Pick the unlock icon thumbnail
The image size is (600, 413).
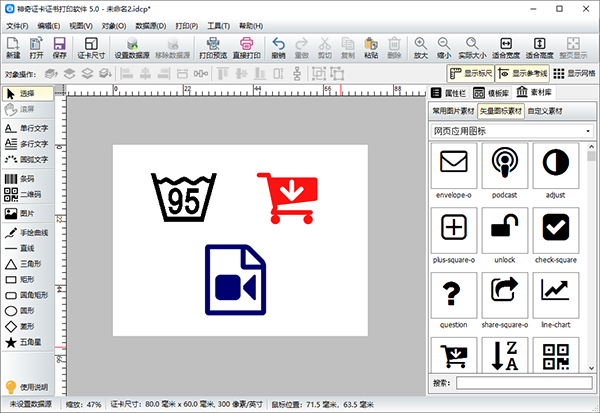tap(505, 230)
